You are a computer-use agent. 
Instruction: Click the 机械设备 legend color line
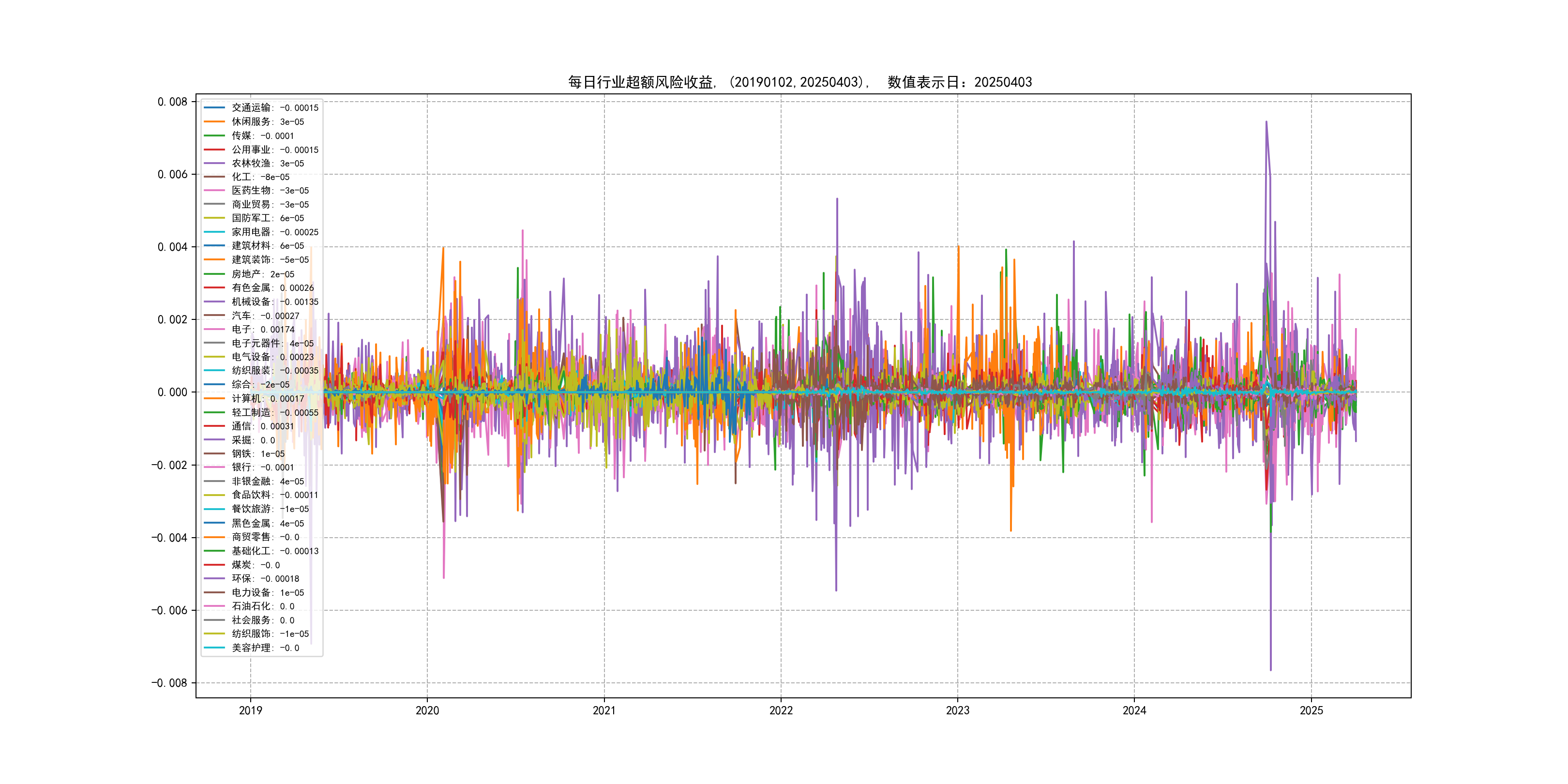(214, 302)
